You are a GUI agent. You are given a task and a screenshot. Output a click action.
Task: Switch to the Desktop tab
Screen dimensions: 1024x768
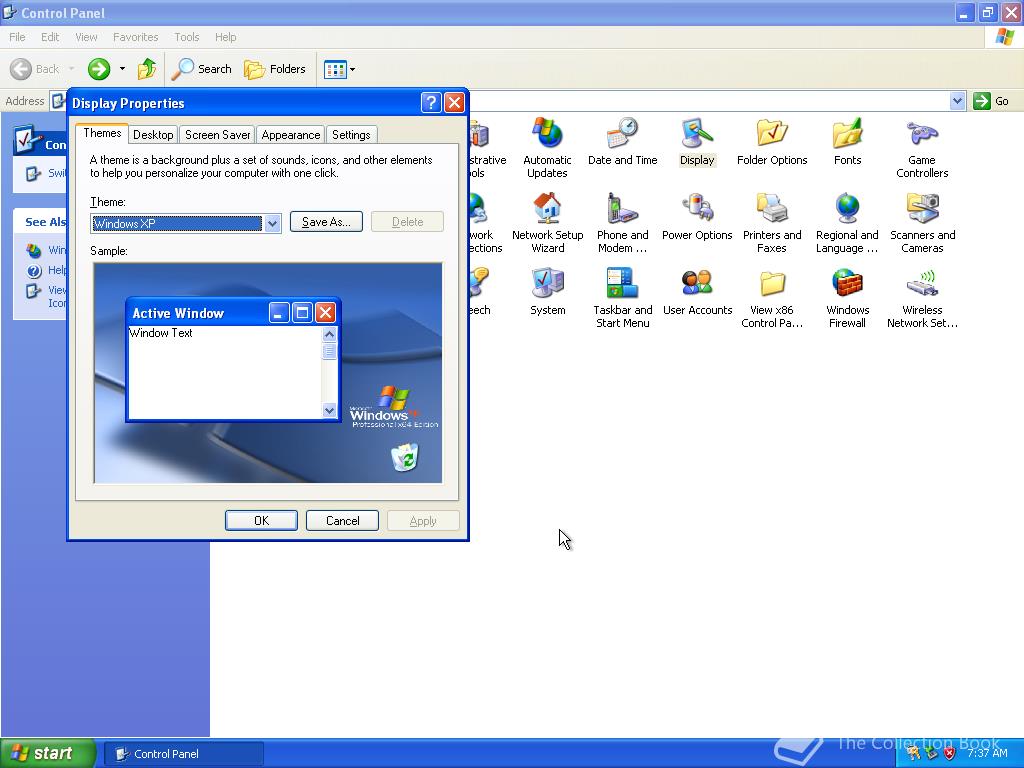[x=153, y=135]
